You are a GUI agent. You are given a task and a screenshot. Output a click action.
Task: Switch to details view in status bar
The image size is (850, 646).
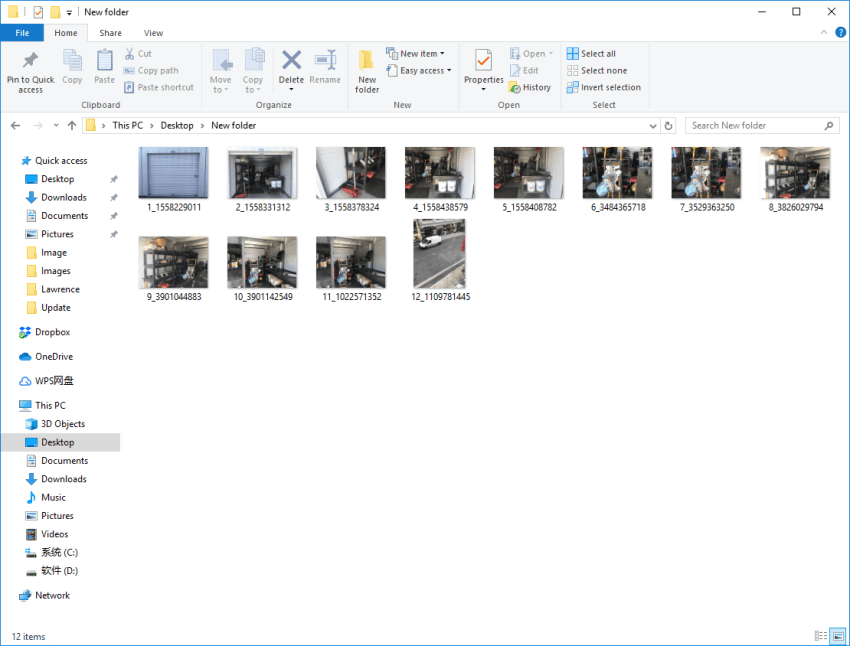coord(820,636)
